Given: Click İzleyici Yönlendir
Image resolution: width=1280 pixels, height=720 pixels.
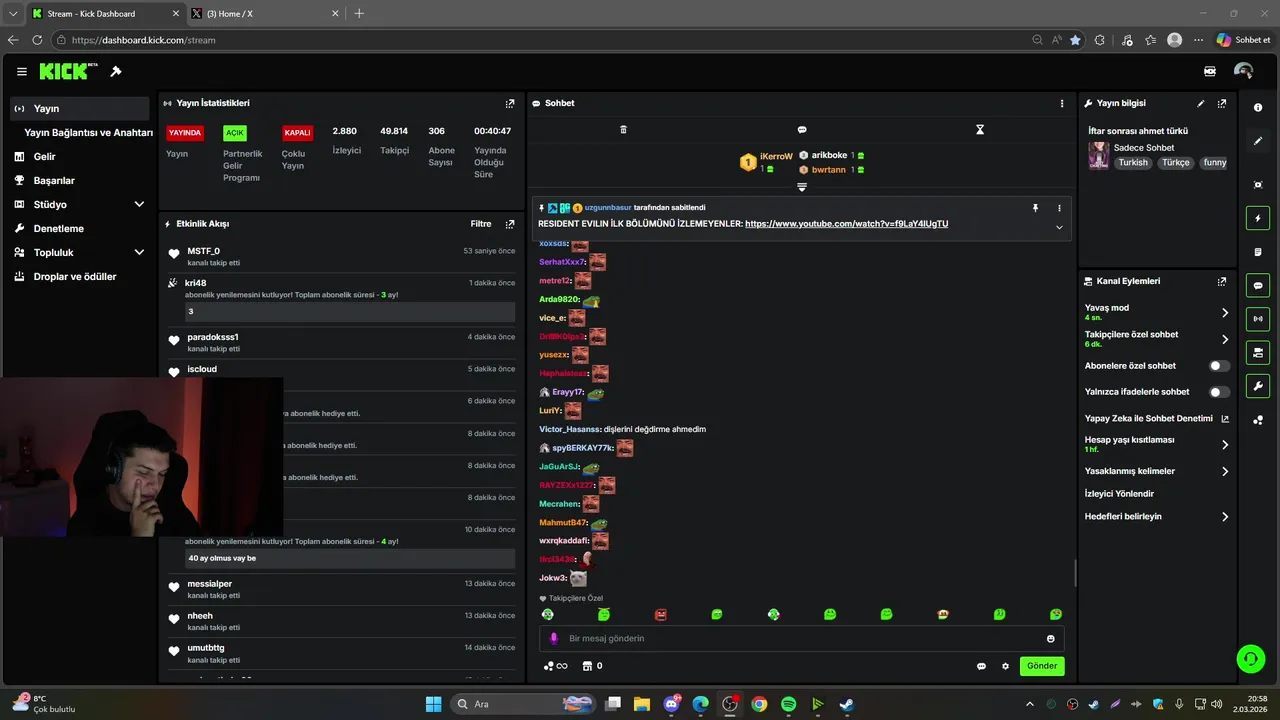Looking at the screenshot, I should tap(1119, 494).
